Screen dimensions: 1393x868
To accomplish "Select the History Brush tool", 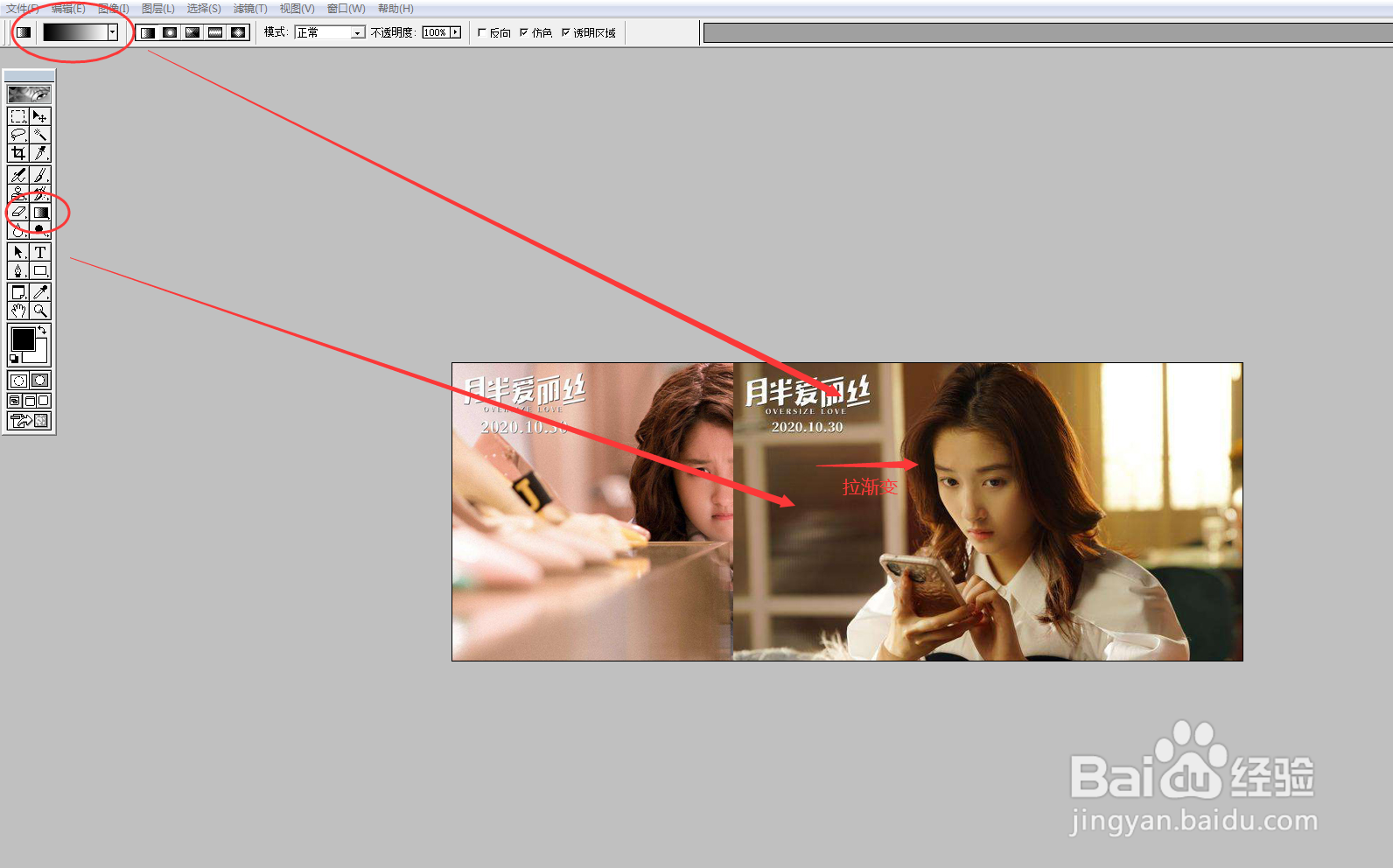I will pos(40,193).
